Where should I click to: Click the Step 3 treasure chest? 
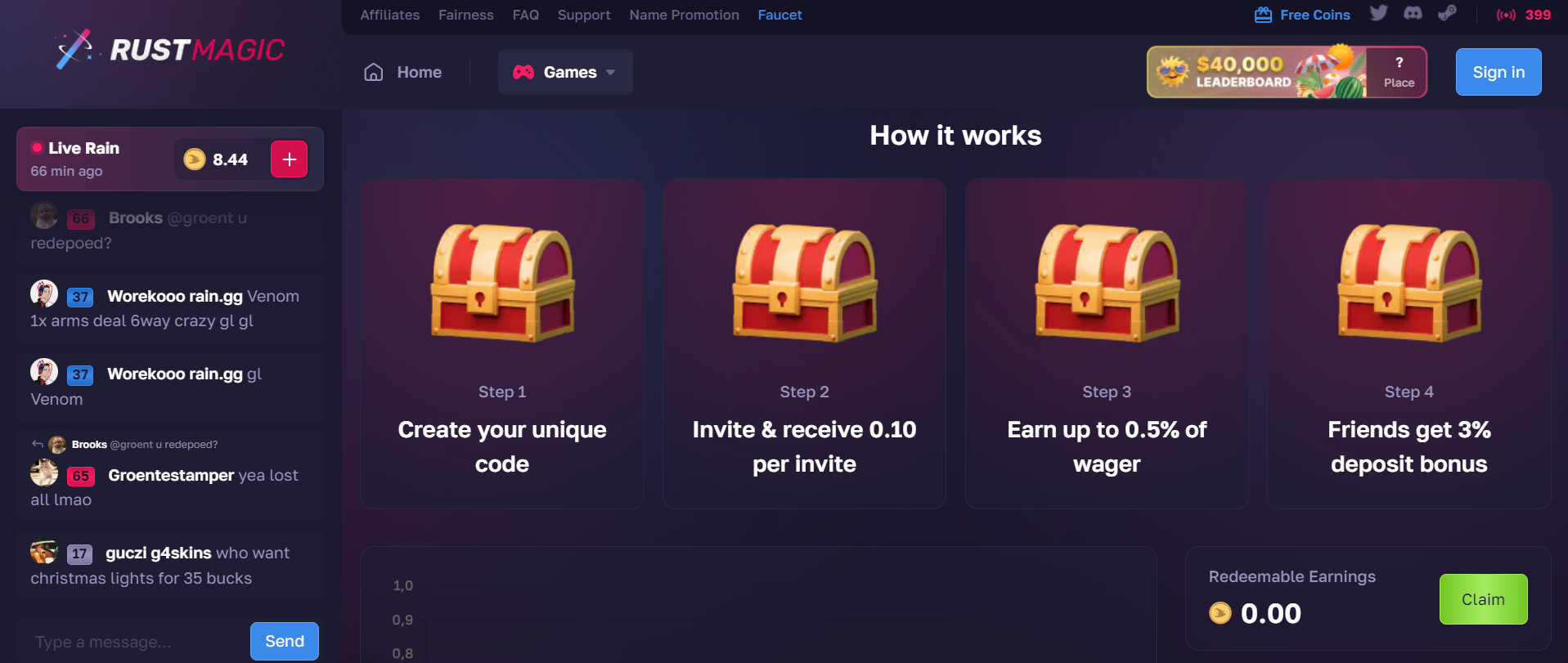click(1107, 282)
